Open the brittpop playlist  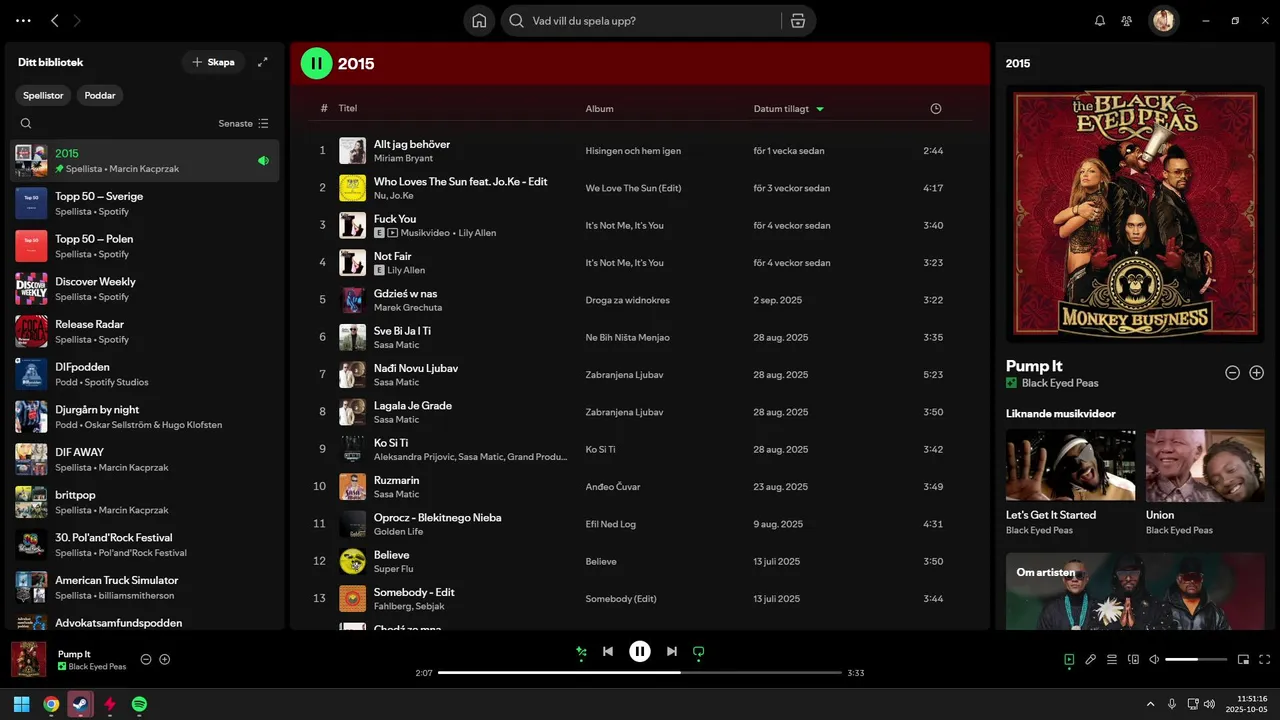point(145,502)
